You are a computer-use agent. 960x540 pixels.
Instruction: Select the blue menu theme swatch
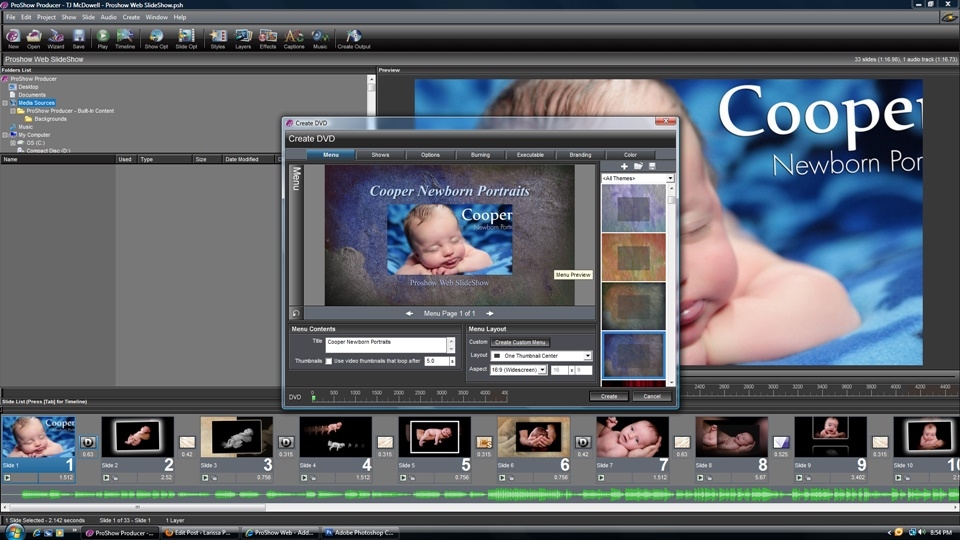pyautogui.click(x=633, y=355)
